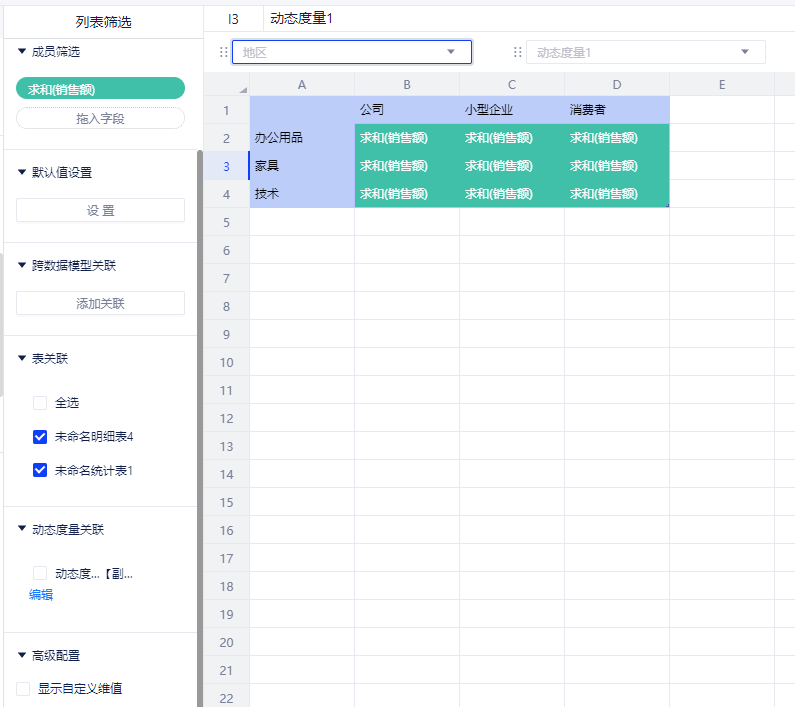Enable 显示自定义维值 checkbox
The height and width of the screenshot is (707, 795).
(23, 689)
